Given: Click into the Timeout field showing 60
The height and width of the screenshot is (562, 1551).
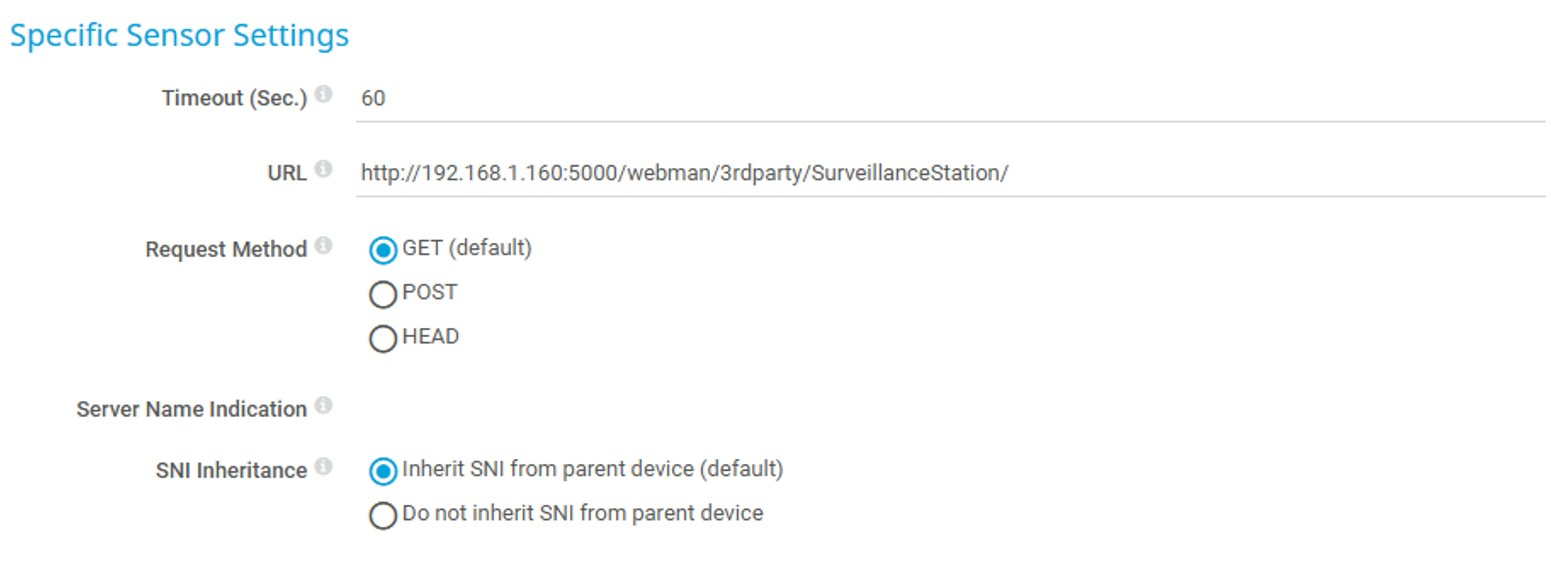Looking at the screenshot, I should click(x=950, y=99).
